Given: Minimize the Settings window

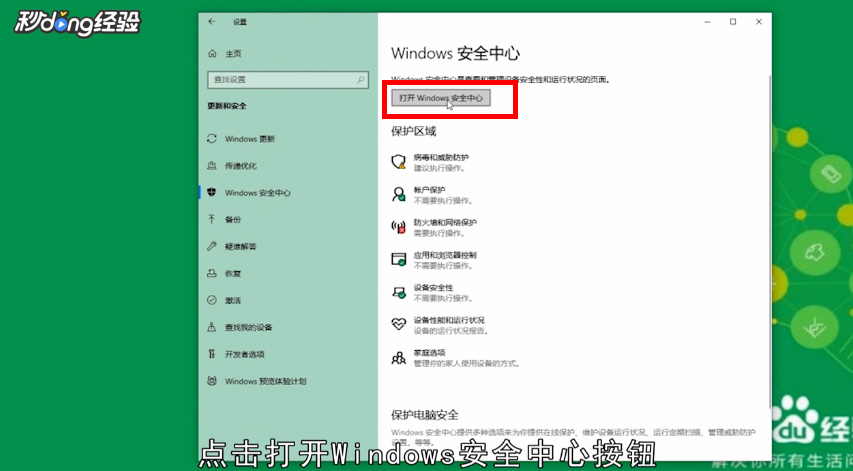Looking at the screenshot, I should (x=707, y=22).
